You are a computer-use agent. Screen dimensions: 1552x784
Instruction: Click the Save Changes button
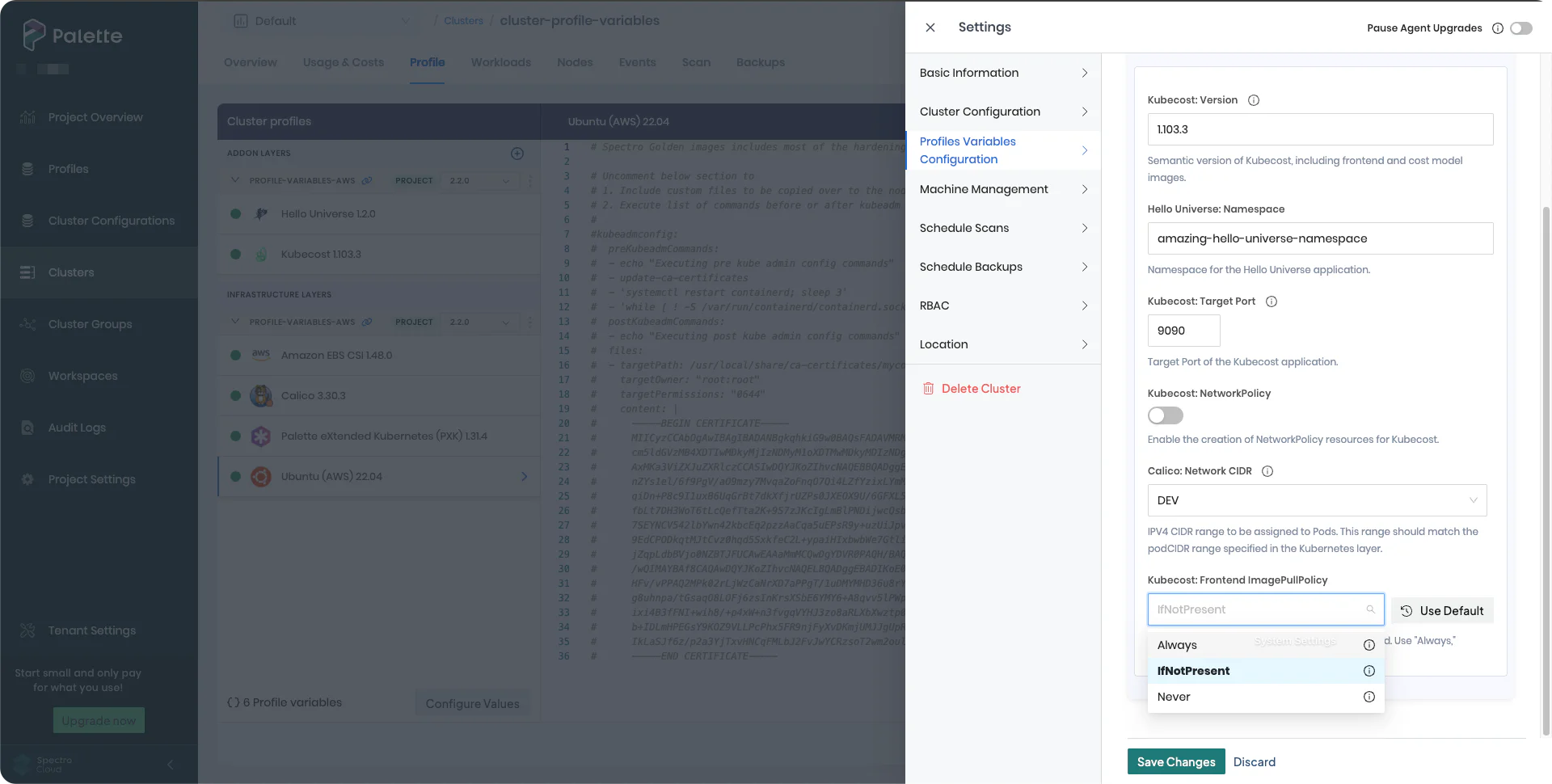click(1175, 761)
